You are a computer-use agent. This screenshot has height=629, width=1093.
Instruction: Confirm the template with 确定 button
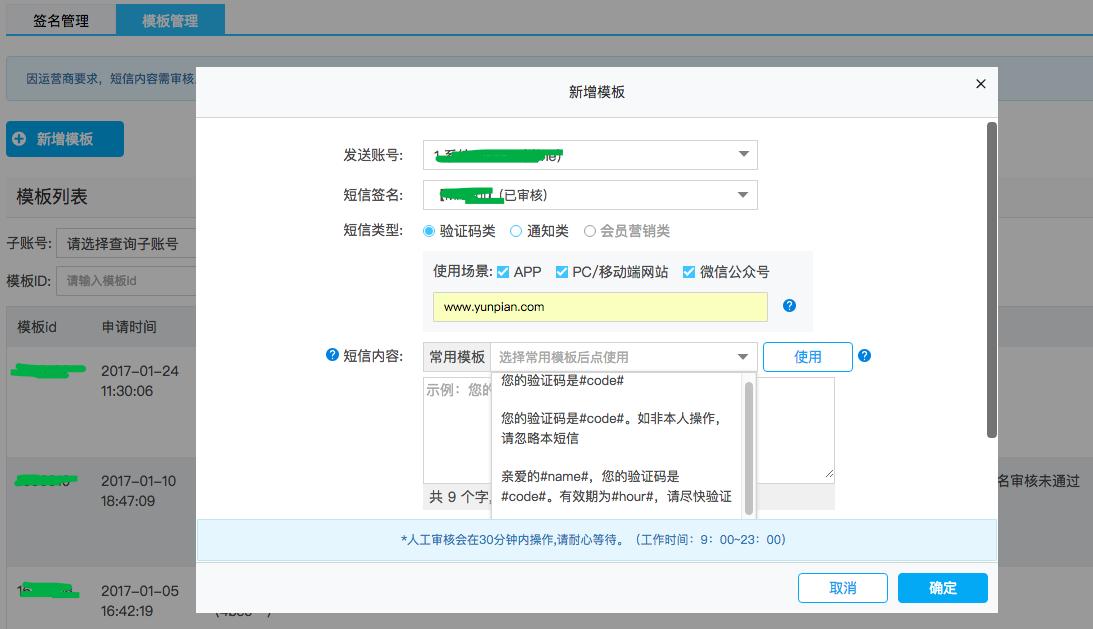(x=942, y=588)
